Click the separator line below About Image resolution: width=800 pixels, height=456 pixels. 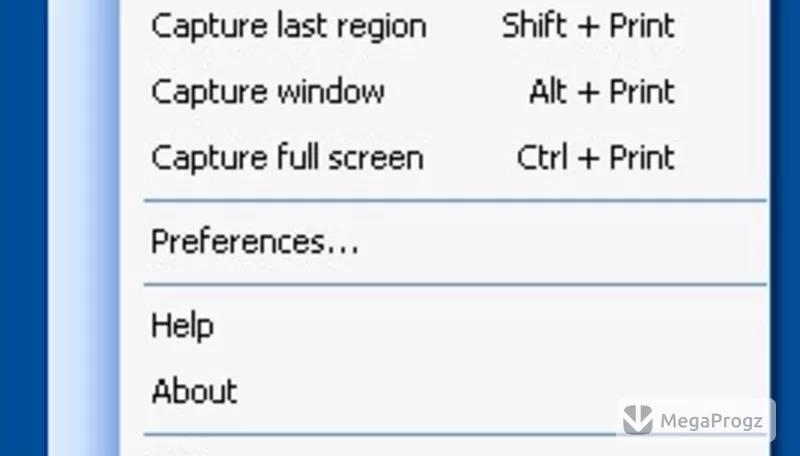click(x=380, y=435)
